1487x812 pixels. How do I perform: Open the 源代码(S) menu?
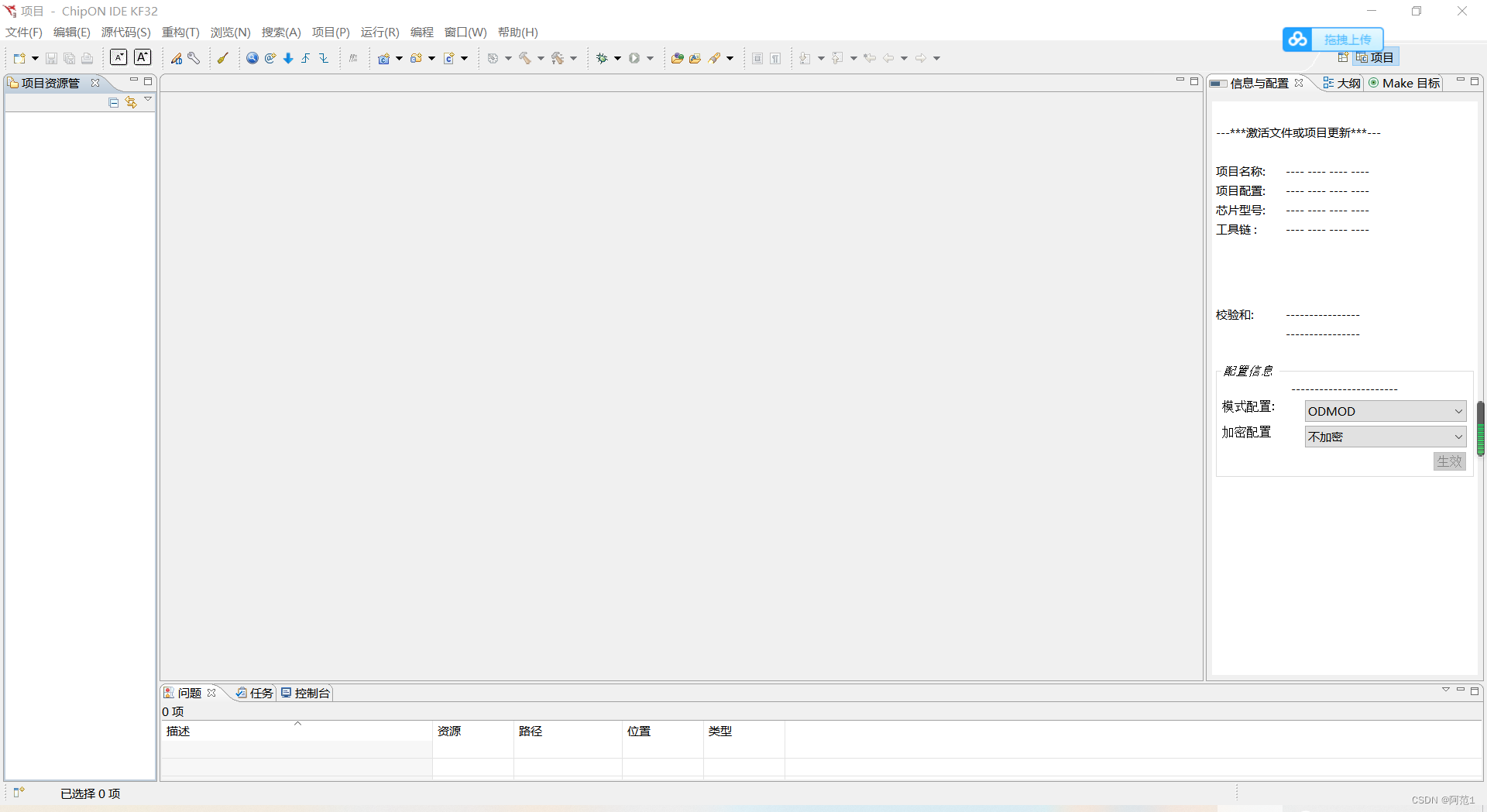coord(126,33)
